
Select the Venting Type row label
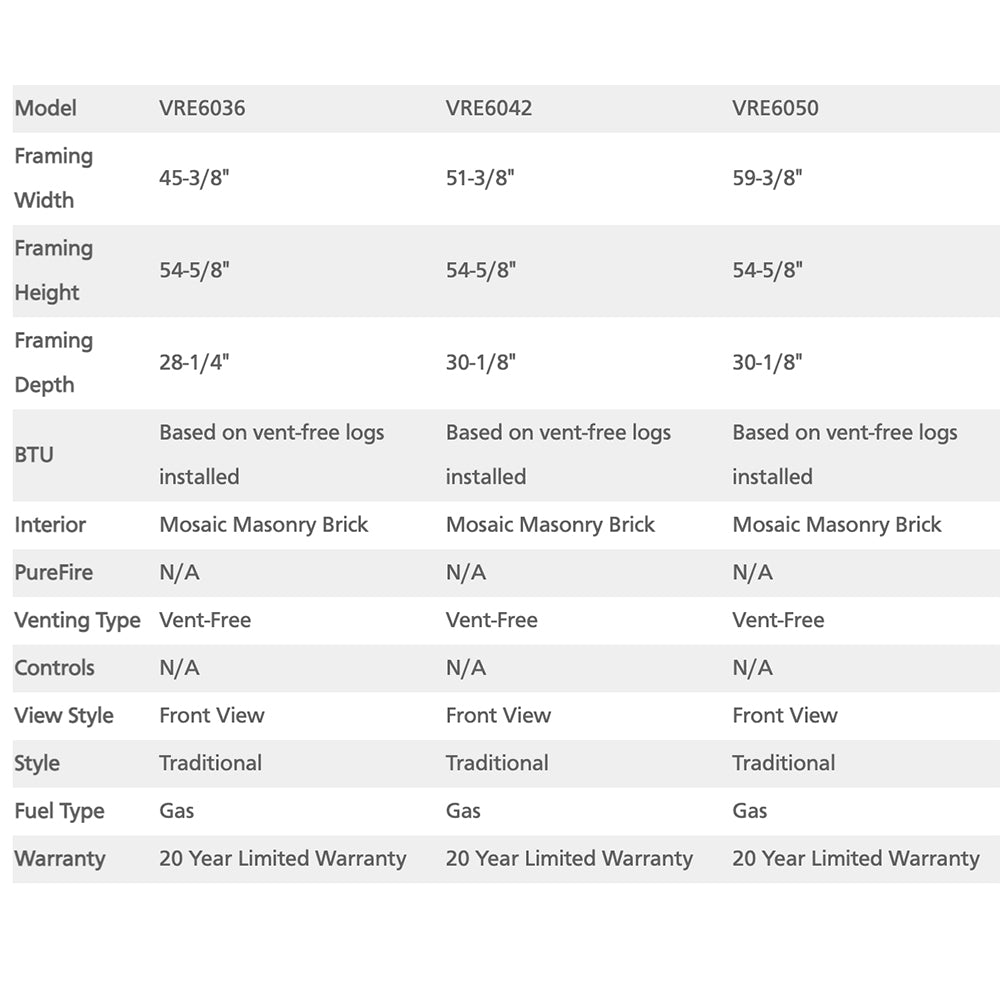click(x=77, y=620)
